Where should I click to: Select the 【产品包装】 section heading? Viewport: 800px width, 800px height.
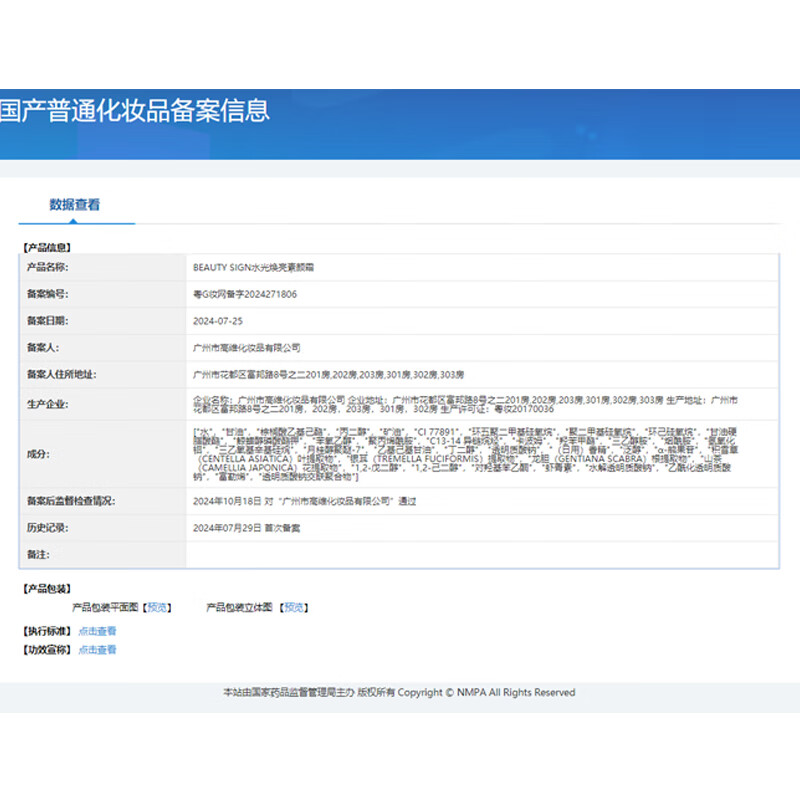[45, 588]
